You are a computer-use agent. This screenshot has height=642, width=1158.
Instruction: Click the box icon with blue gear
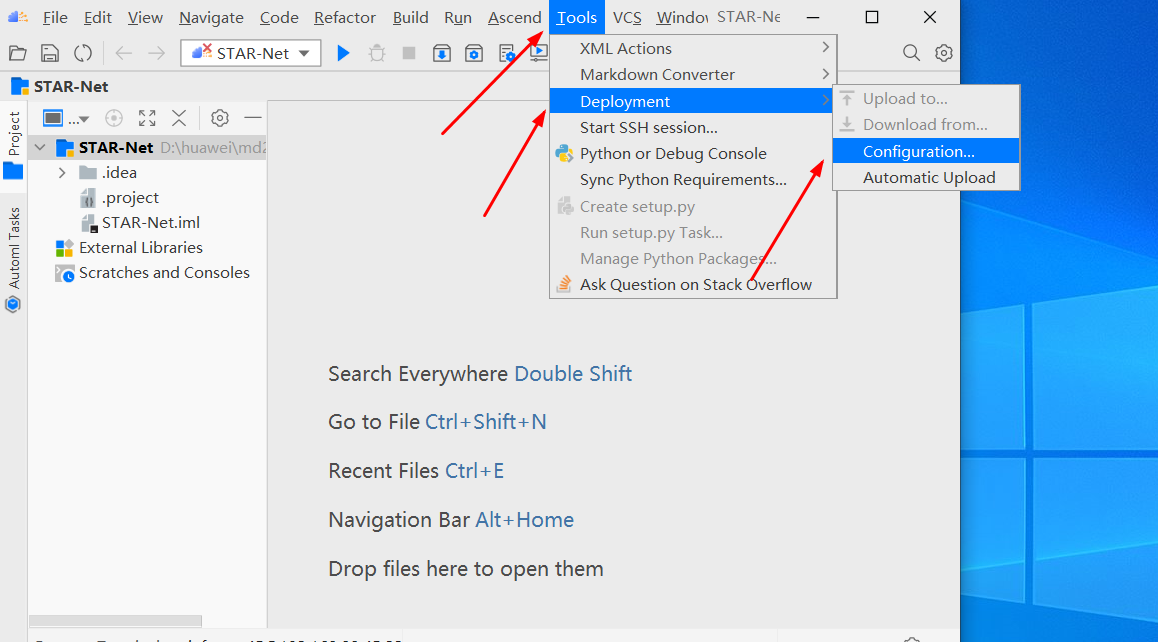[x=474, y=53]
